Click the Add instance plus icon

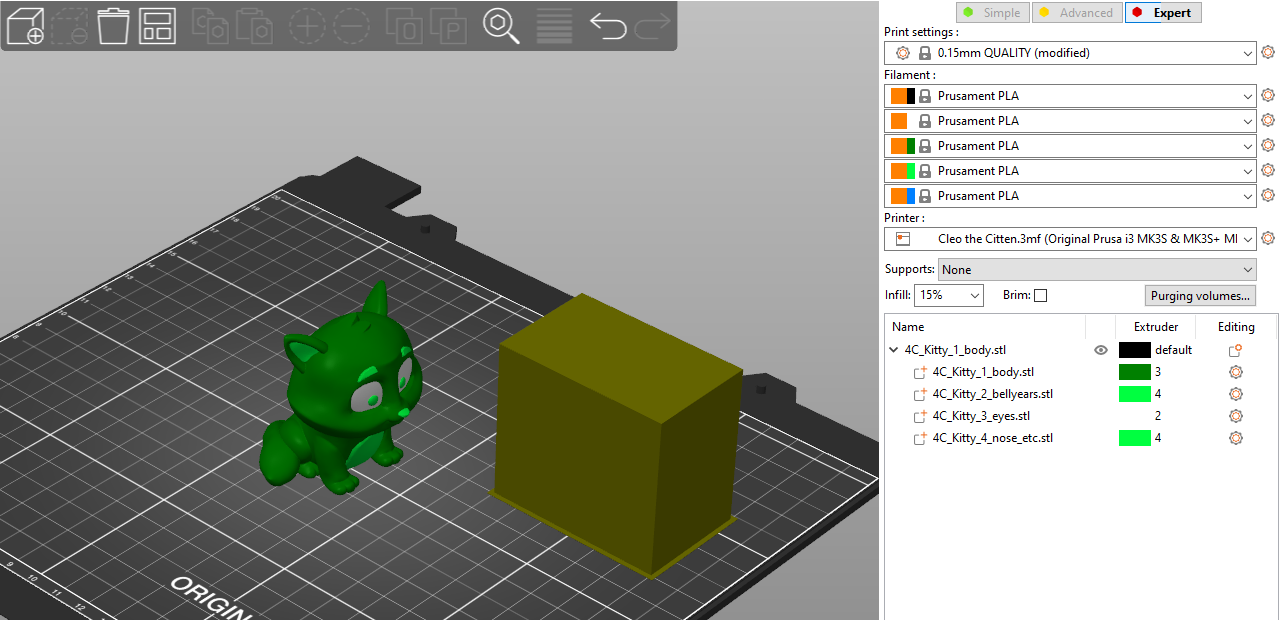coord(308,26)
